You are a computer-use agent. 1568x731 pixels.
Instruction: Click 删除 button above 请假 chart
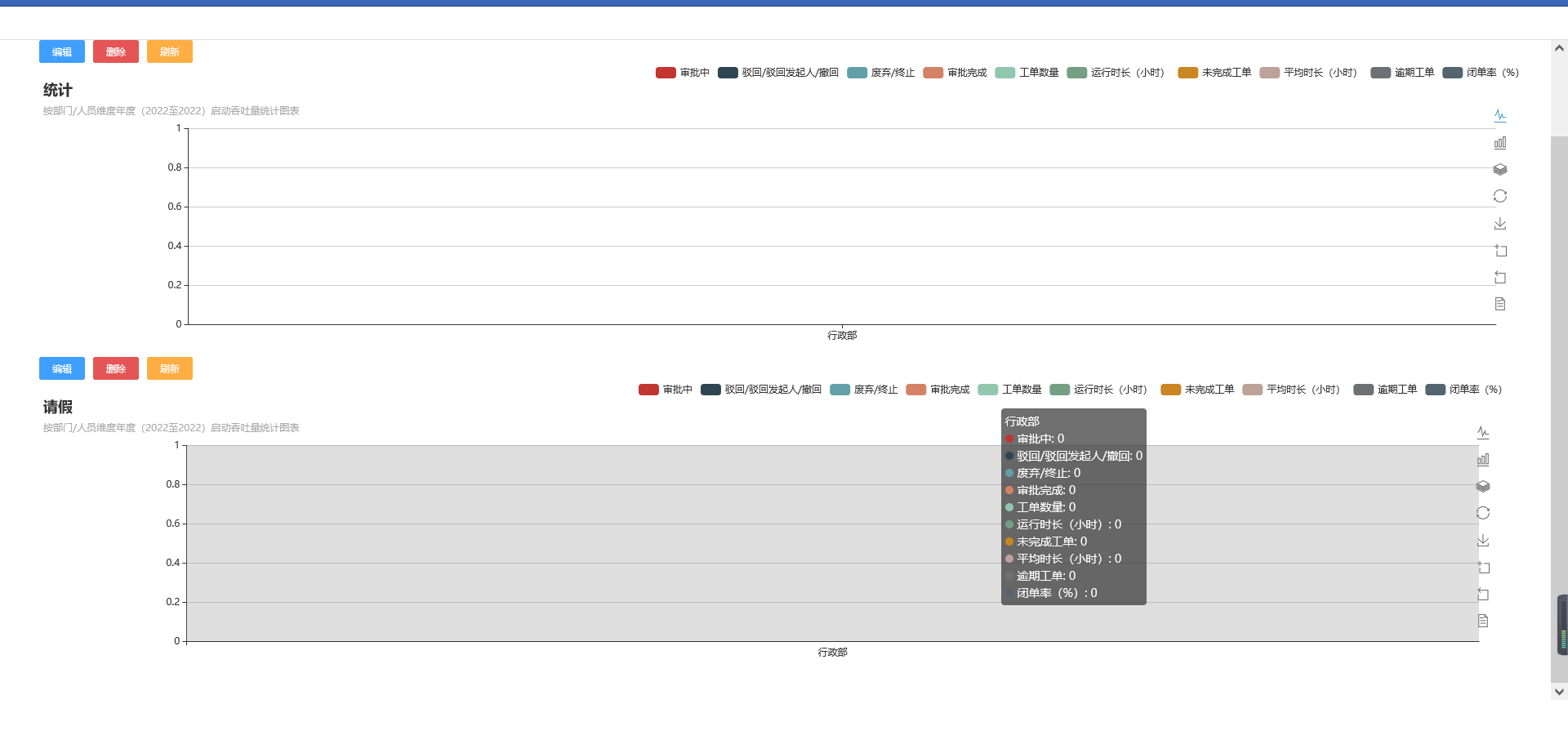pos(116,368)
